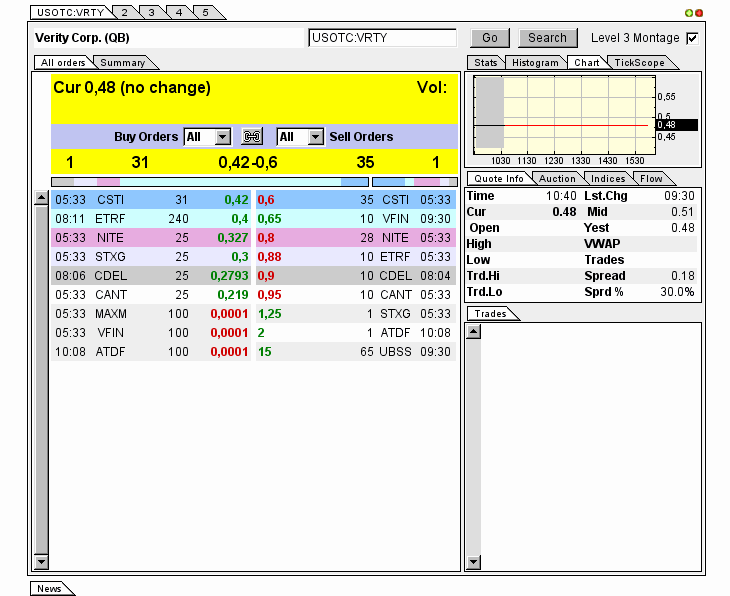This screenshot has height=596, width=730.
Task: Open the TickScope tab
Action: tap(639, 63)
